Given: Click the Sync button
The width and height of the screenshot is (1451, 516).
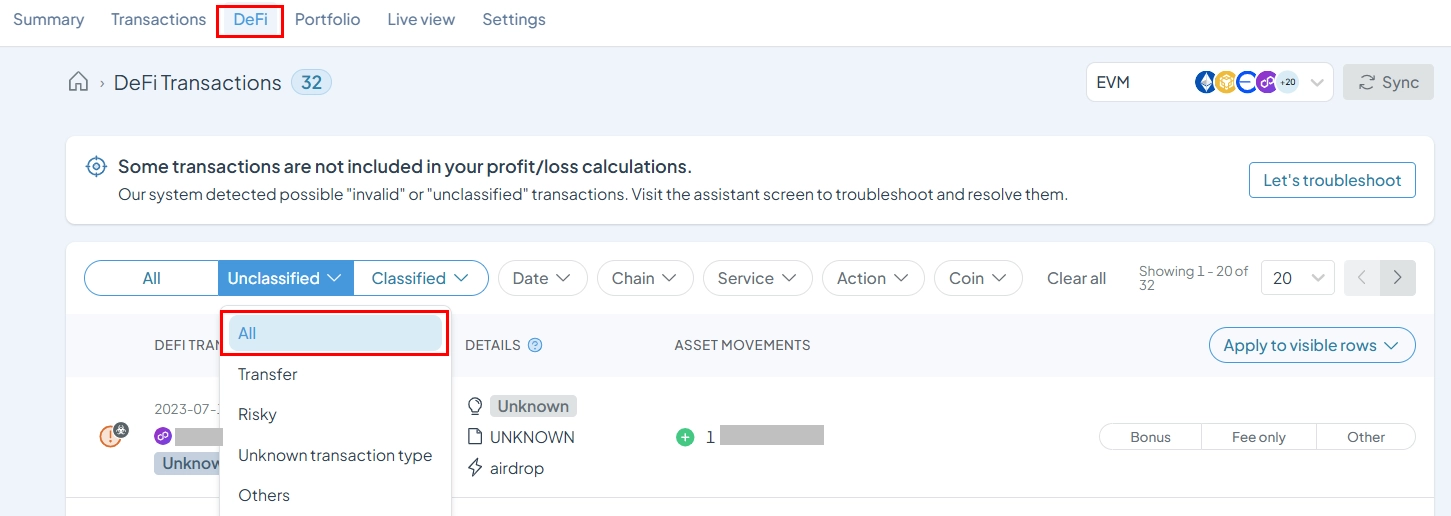Looking at the screenshot, I should (1388, 82).
